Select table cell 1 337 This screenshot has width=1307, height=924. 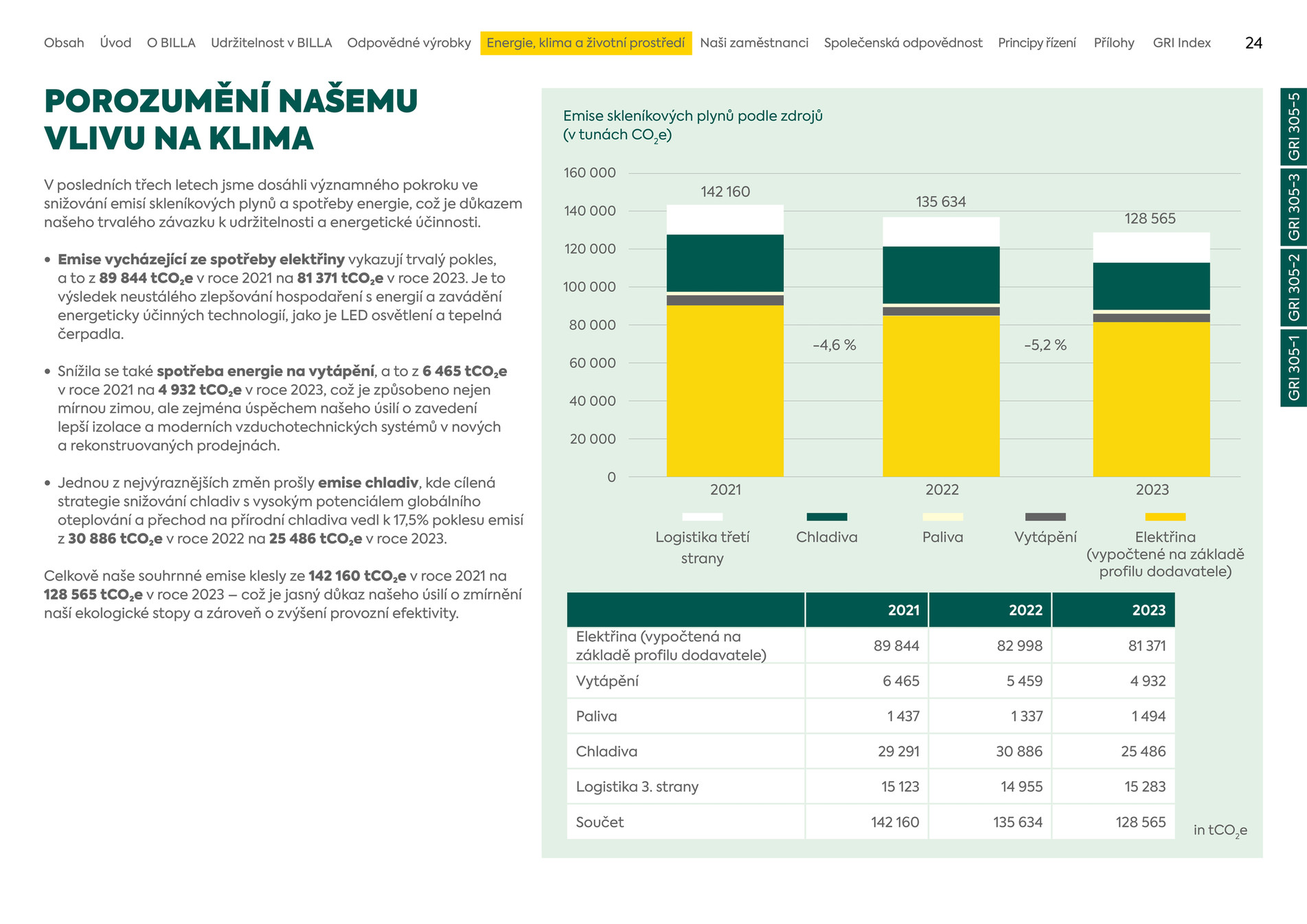1027,717
